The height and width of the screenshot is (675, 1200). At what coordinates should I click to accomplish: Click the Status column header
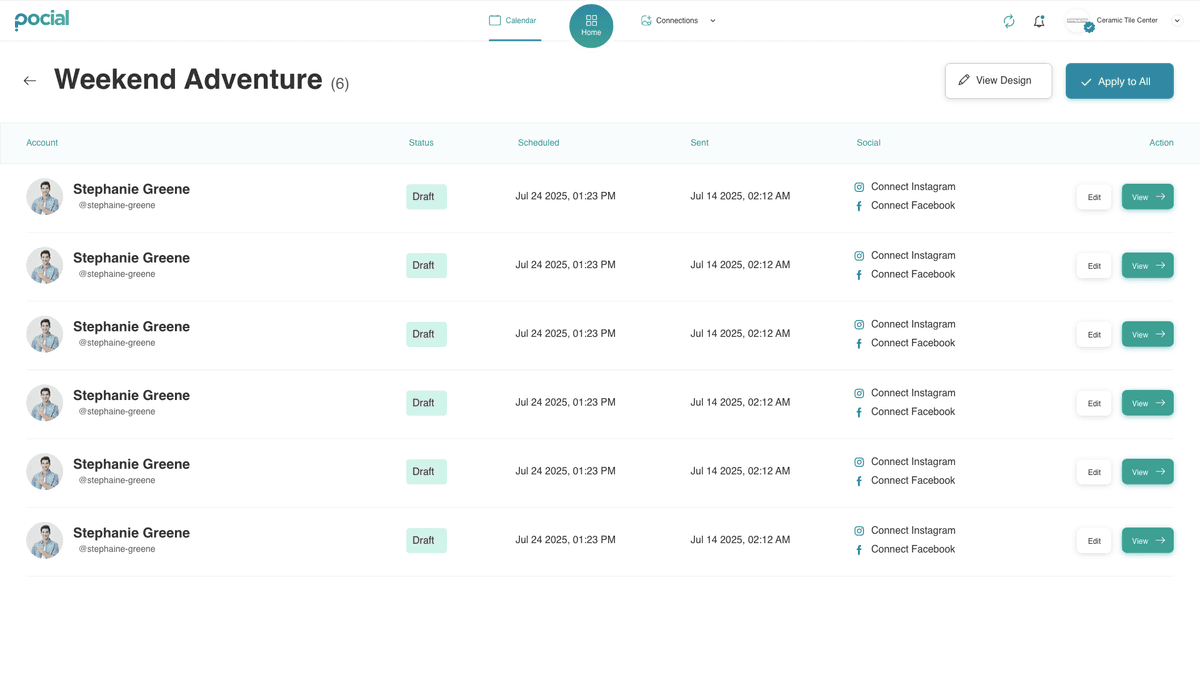(x=421, y=143)
